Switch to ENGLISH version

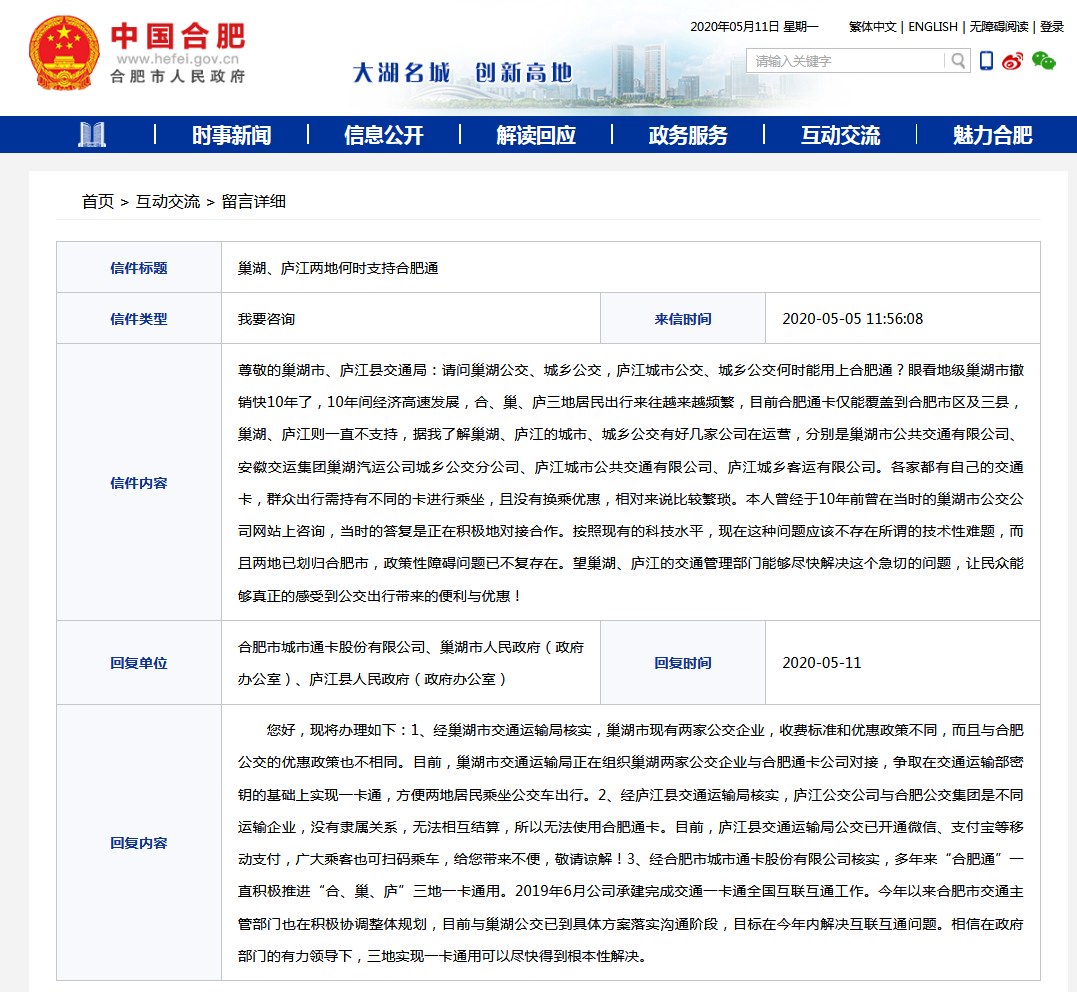tap(933, 27)
